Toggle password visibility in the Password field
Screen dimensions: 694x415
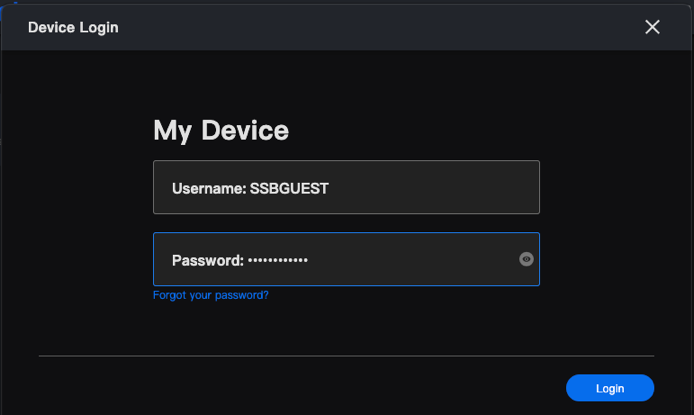click(x=527, y=259)
